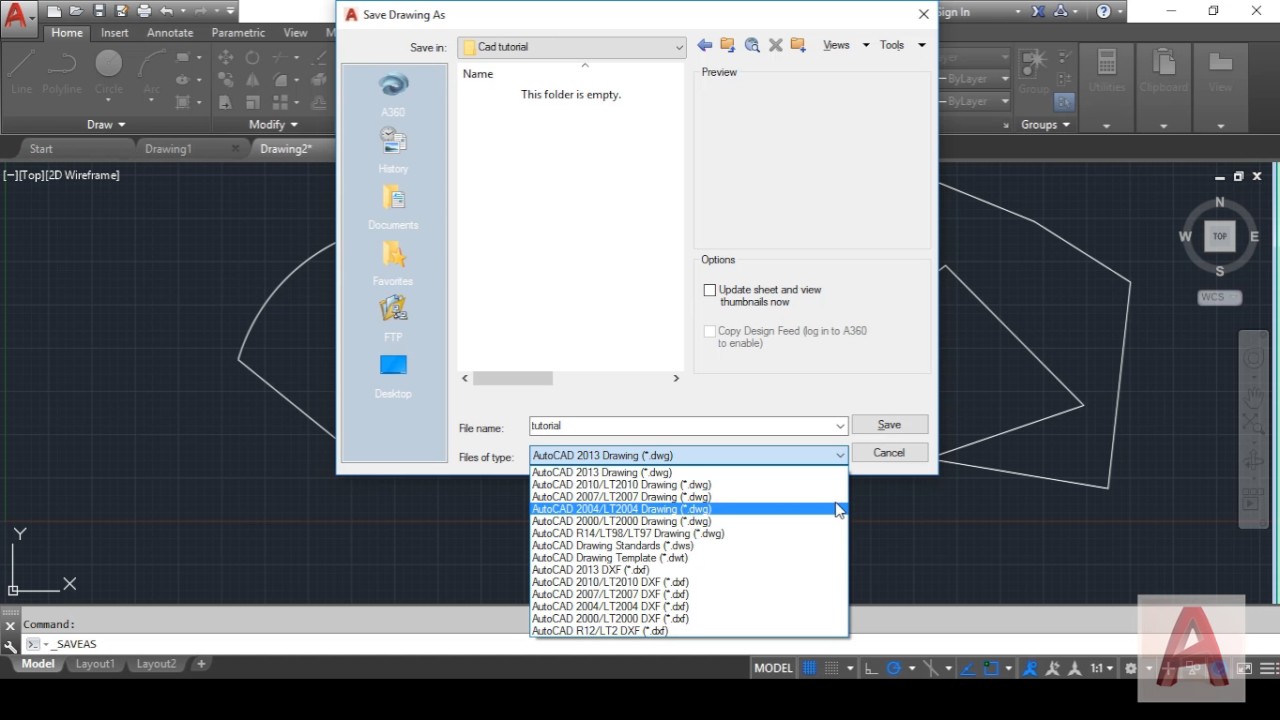Toggle ortho mode in status bar
Image resolution: width=1280 pixels, height=720 pixels.
coord(871,668)
